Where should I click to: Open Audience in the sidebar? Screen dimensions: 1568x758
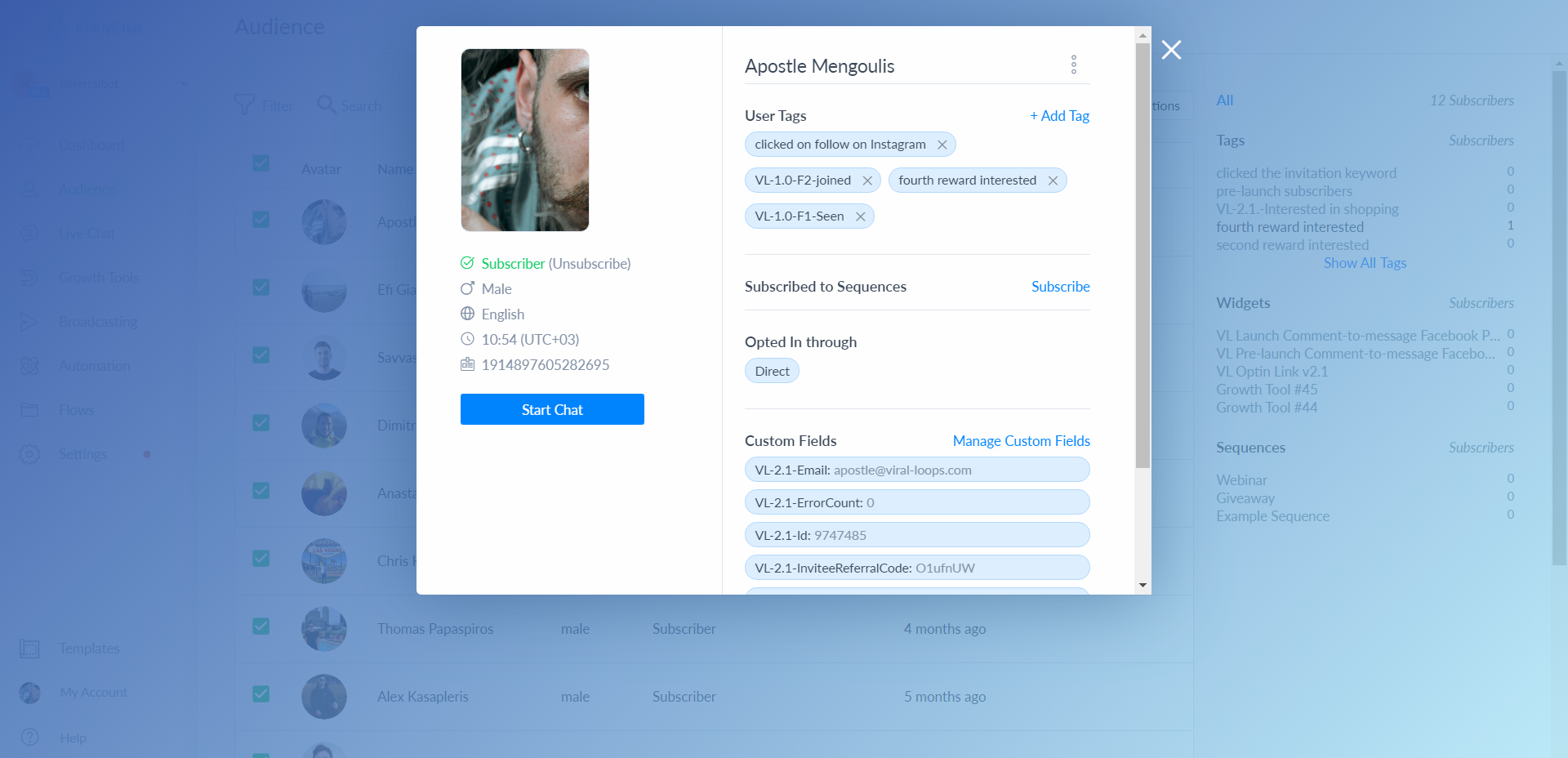(x=87, y=189)
